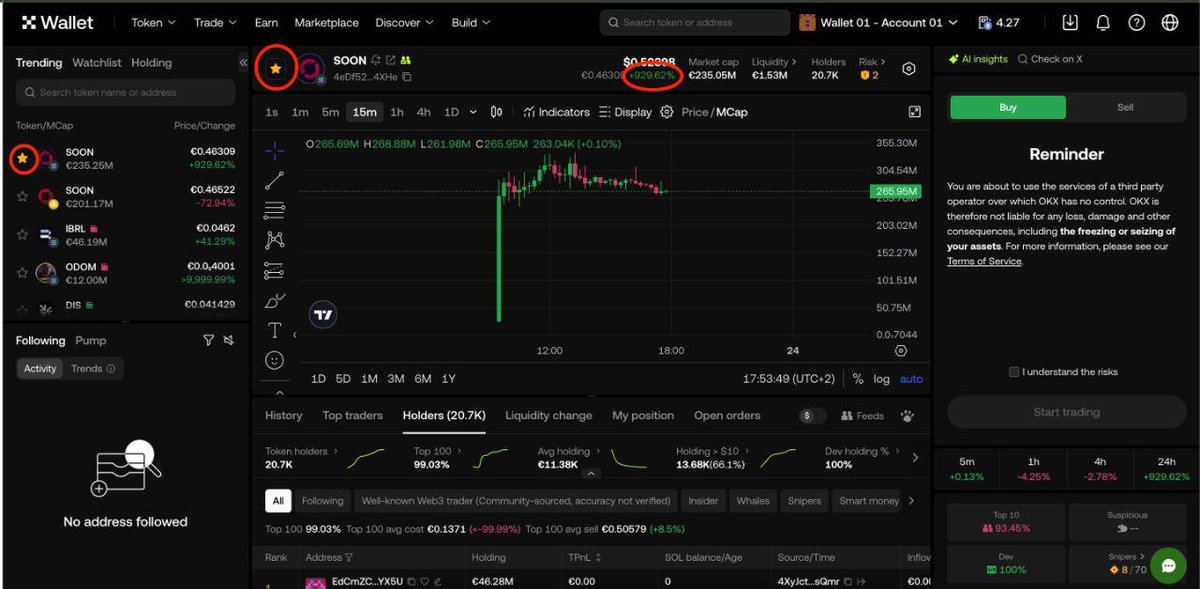The width and height of the screenshot is (1200, 589).
Task: Select the brush drawing tool
Action: click(x=274, y=300)
